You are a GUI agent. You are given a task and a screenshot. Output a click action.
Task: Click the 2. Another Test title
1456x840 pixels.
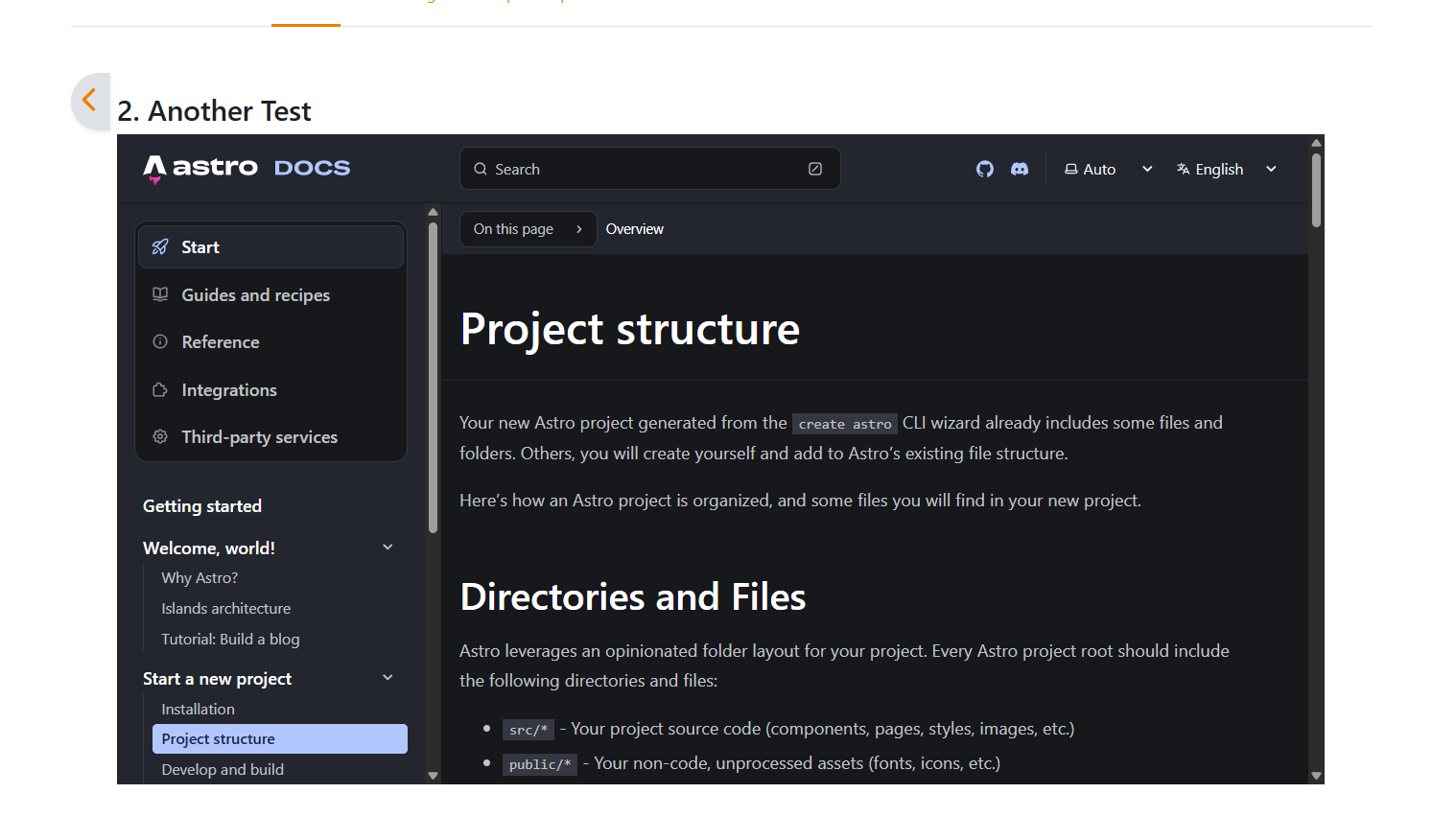click(x=215, y=111)
